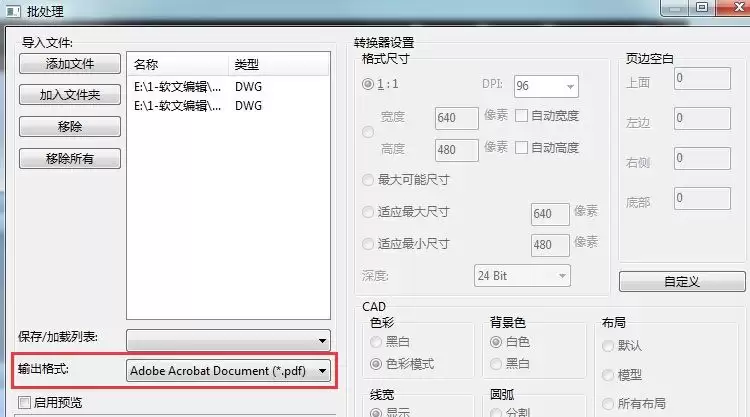Screen dimensions: 750x417
Task: Open the 24 Bit depth dropdown
Action: click(x=522, y=276)
